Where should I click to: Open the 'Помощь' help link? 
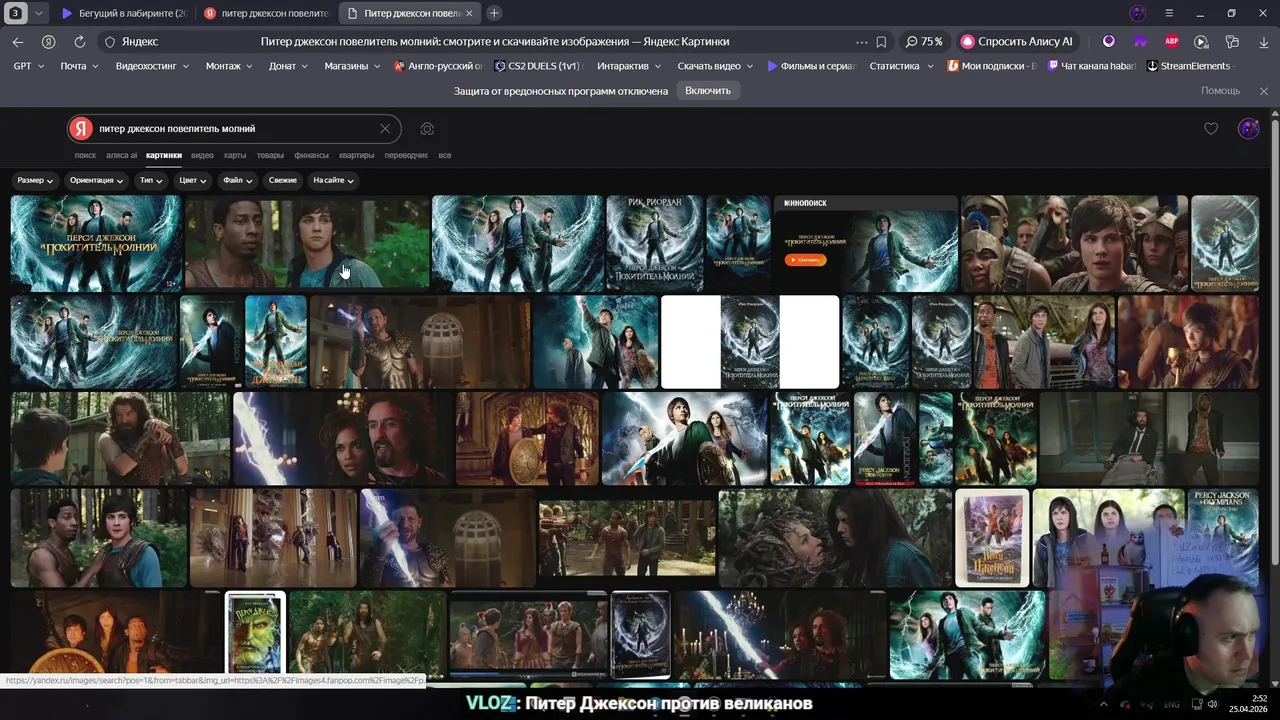pos(1220,91)
